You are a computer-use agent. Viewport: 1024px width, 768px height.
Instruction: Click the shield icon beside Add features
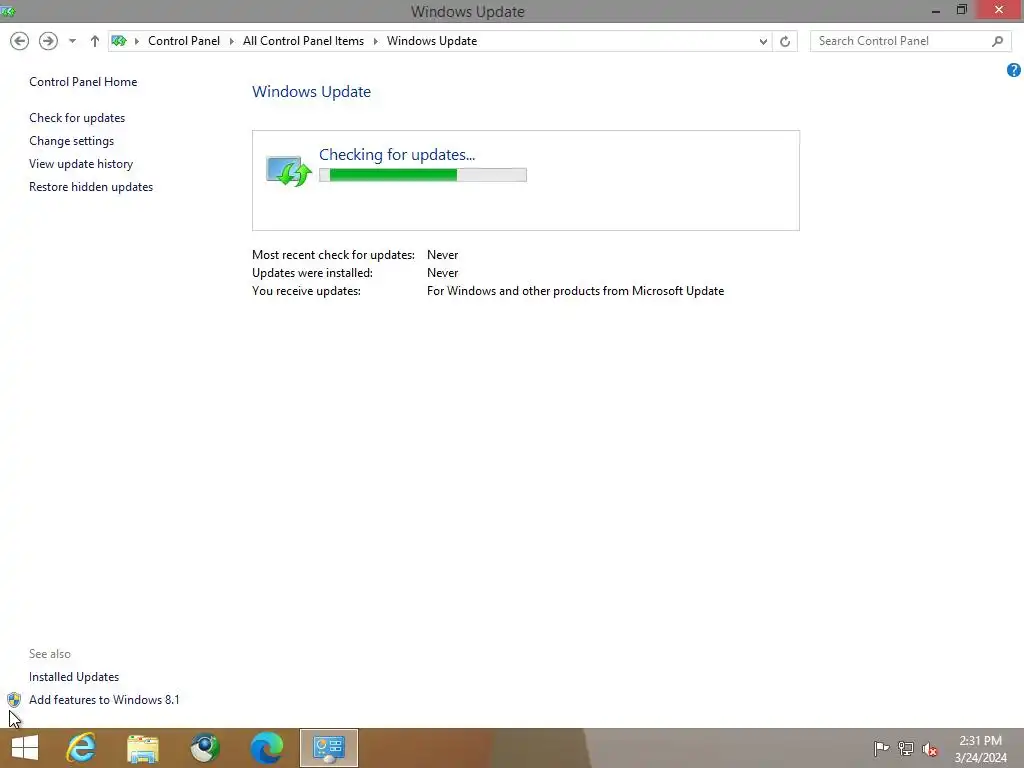14,699
